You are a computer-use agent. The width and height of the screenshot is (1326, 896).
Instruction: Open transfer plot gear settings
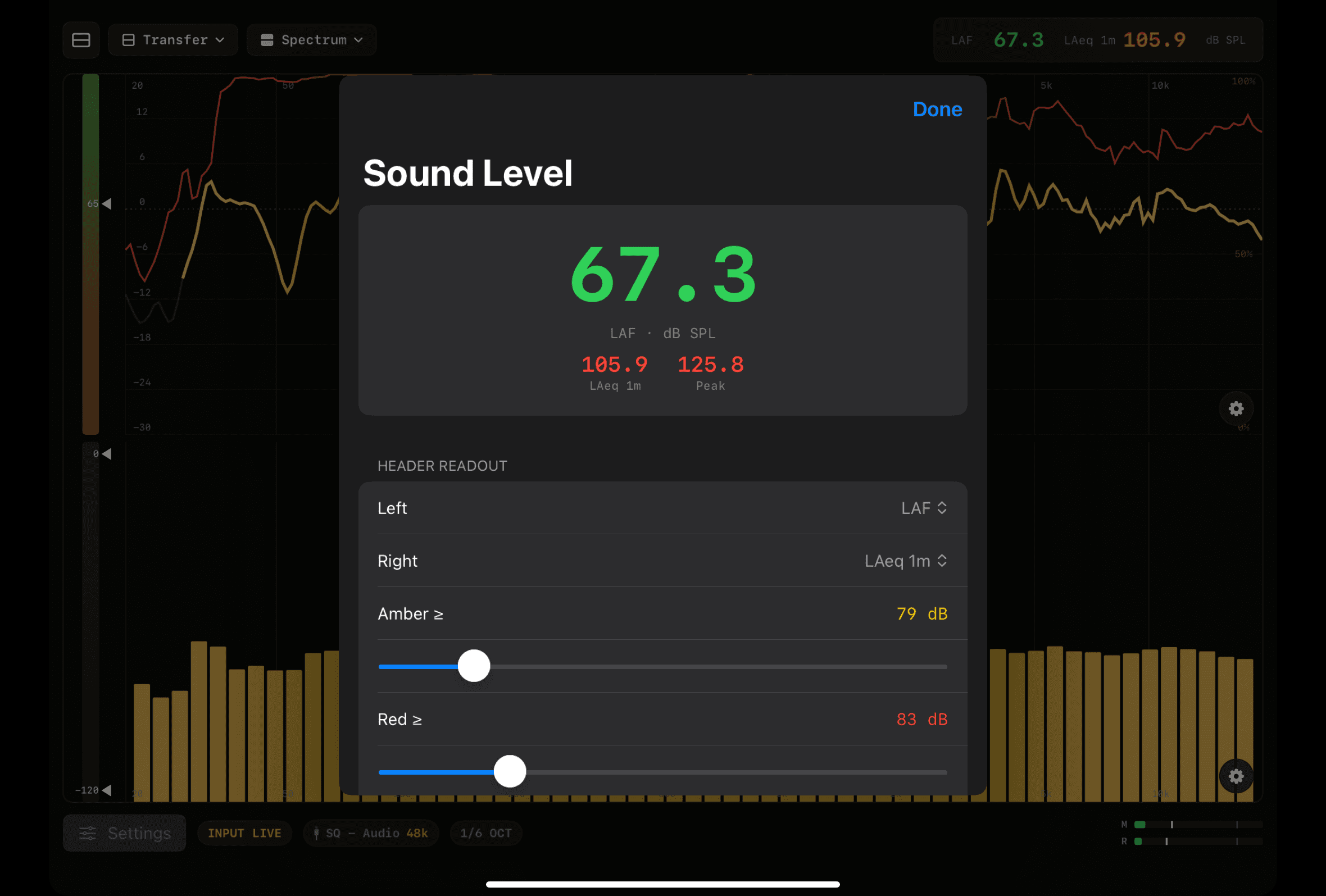pyautogui.click(x=1236, y=408)
